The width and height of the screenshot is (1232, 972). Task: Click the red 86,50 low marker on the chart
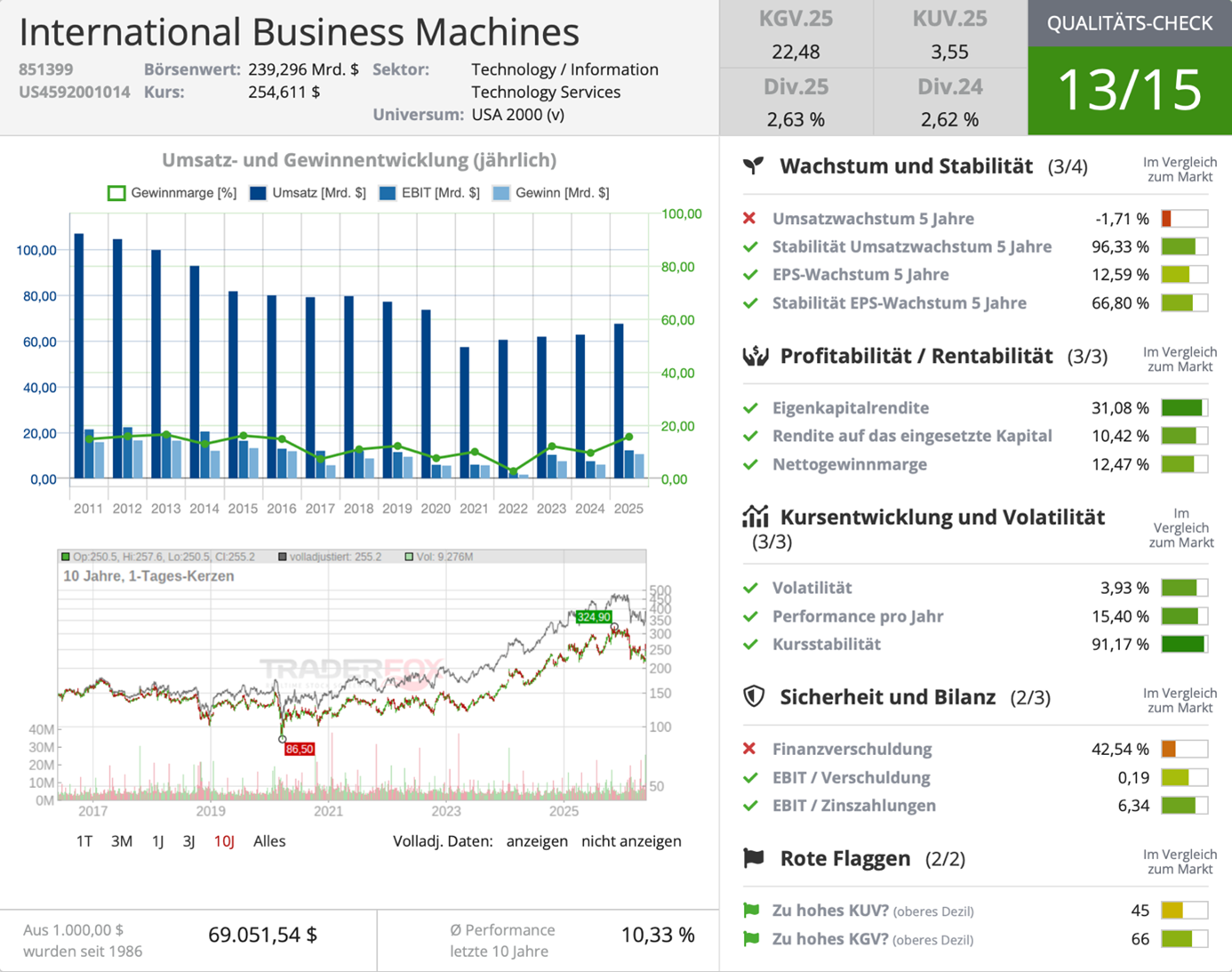click(300, 749)
